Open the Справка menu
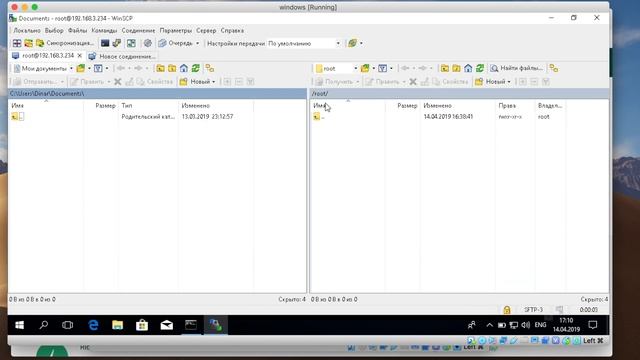 coord(232,31)
